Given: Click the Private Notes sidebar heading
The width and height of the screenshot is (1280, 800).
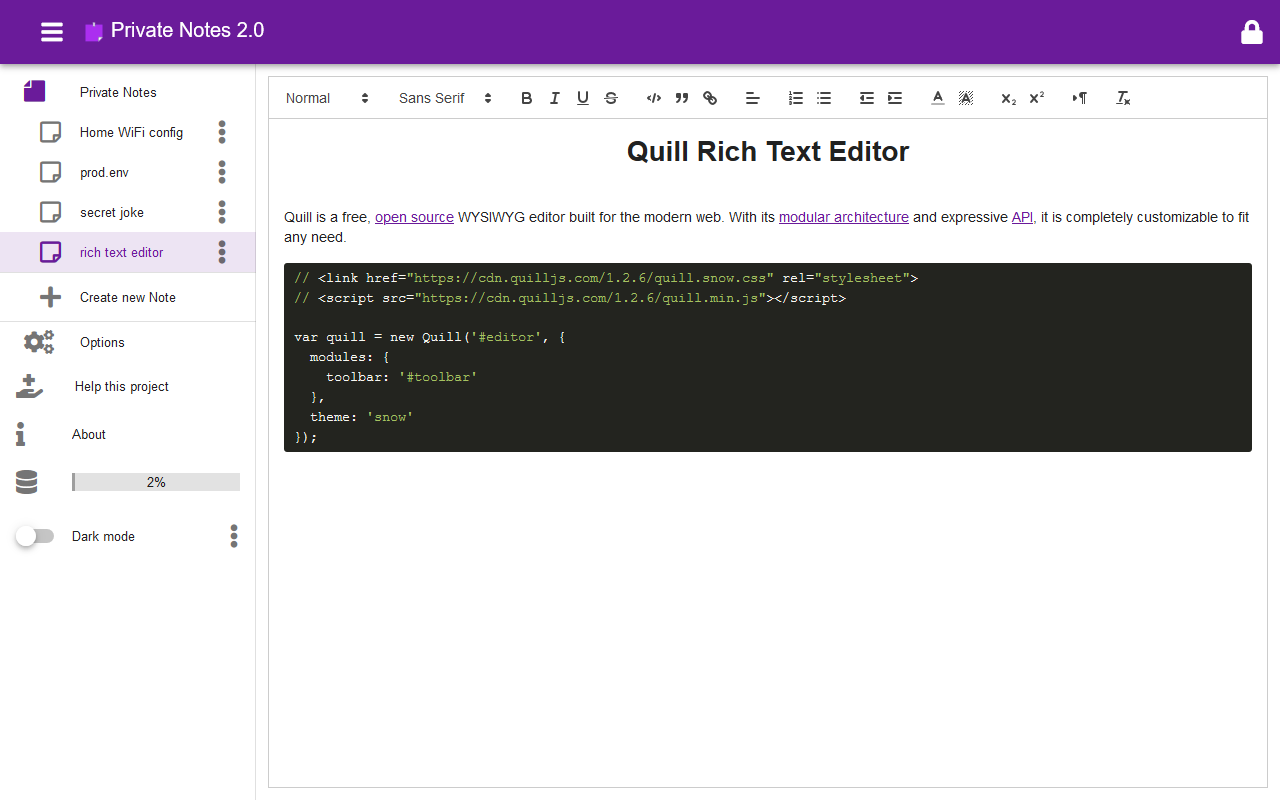Looking at the screenshot, I should [118, 92].
